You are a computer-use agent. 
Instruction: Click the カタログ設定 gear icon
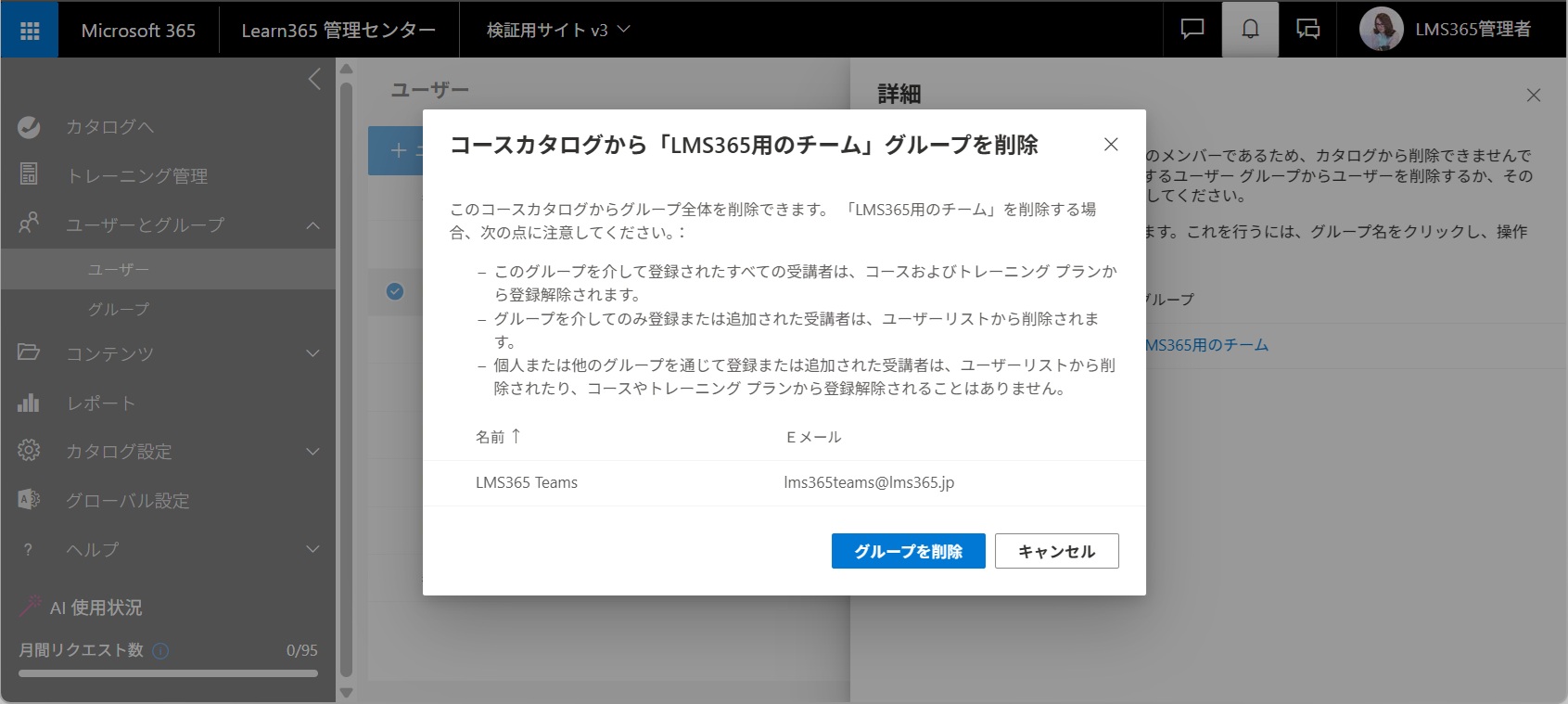pos(29,451)
